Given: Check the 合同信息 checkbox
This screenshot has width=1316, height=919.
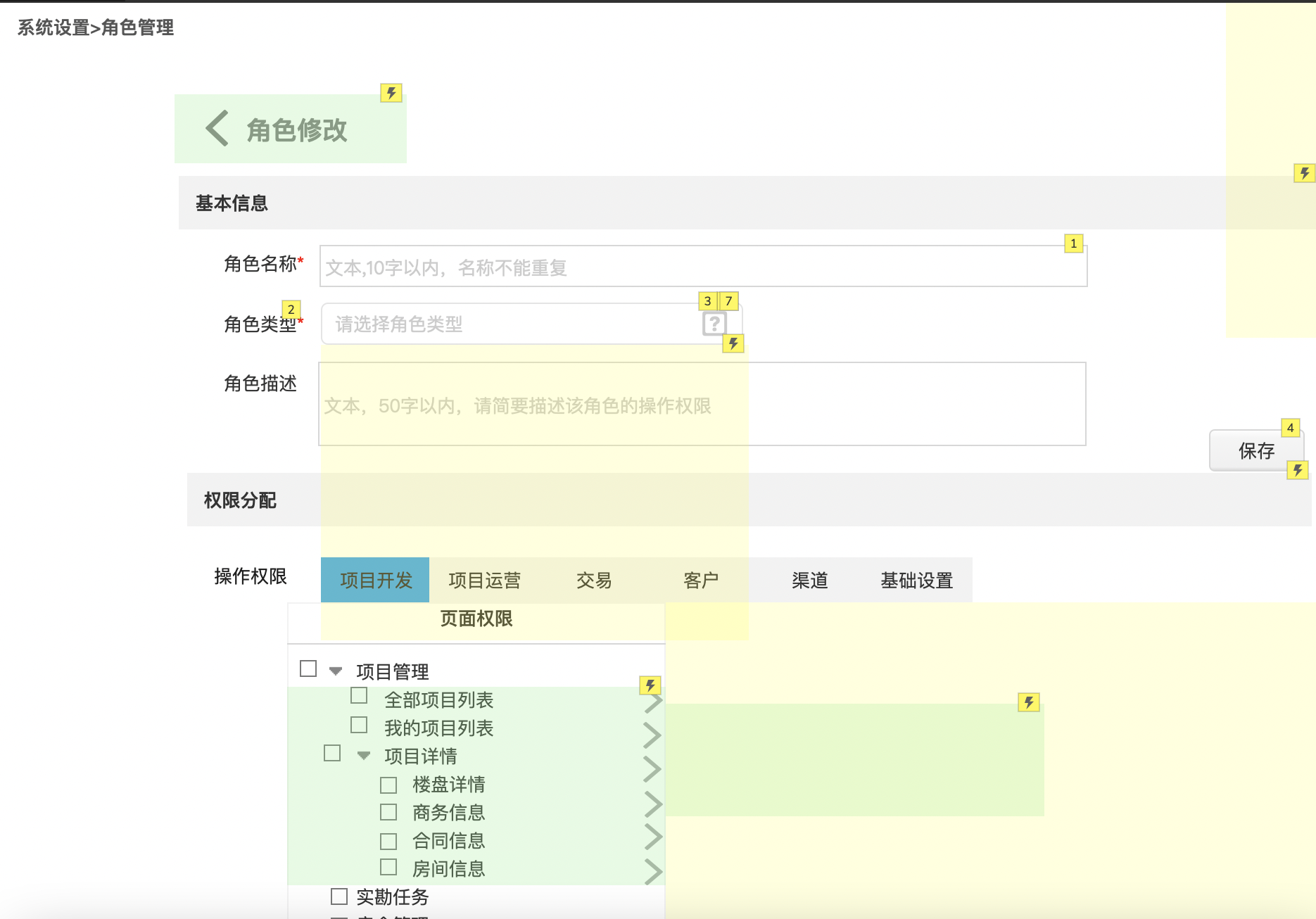Looking at the screenshot, I should tap(388, 841).
